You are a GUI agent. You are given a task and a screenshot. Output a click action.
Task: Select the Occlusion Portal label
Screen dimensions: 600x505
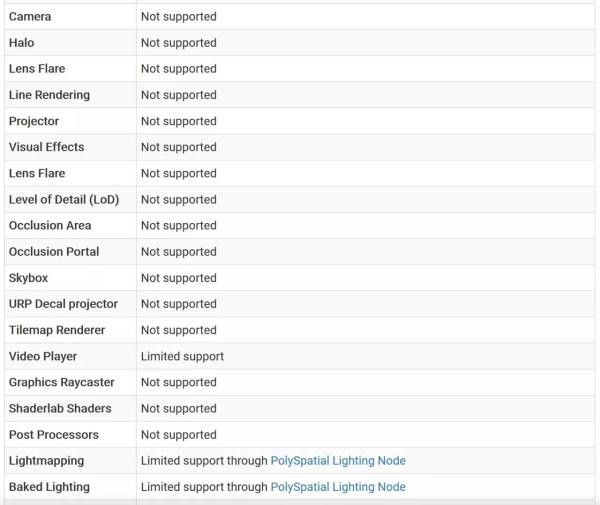point(54,252)
